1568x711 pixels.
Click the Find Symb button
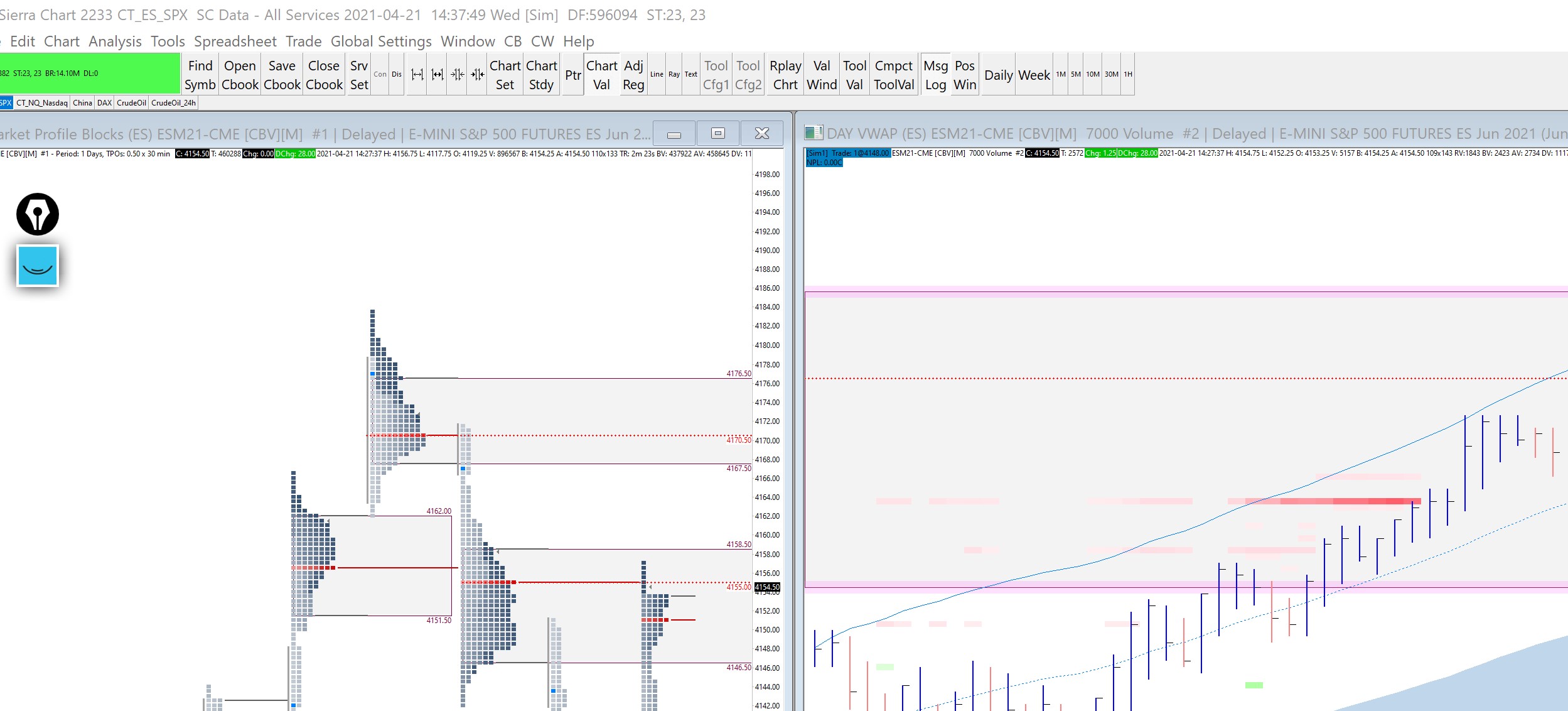(x=200, y=75)
